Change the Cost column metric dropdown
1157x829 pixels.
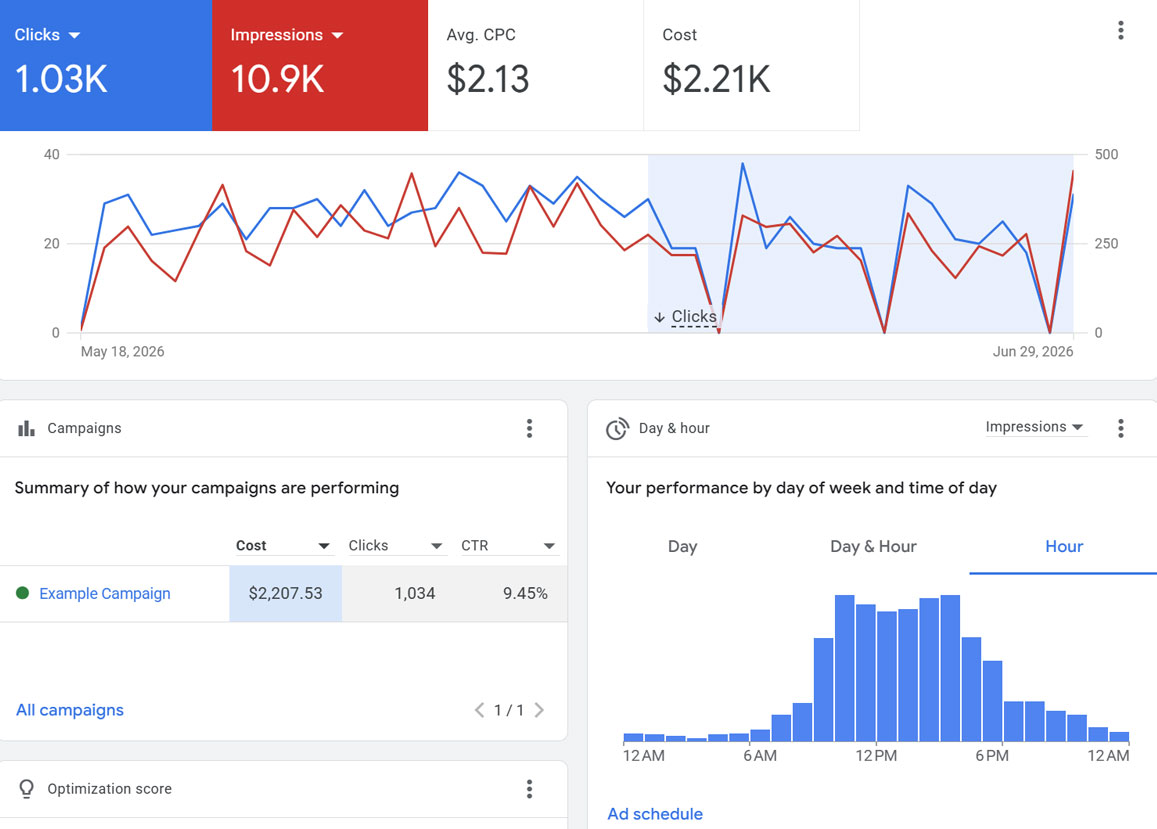(283, 546)
